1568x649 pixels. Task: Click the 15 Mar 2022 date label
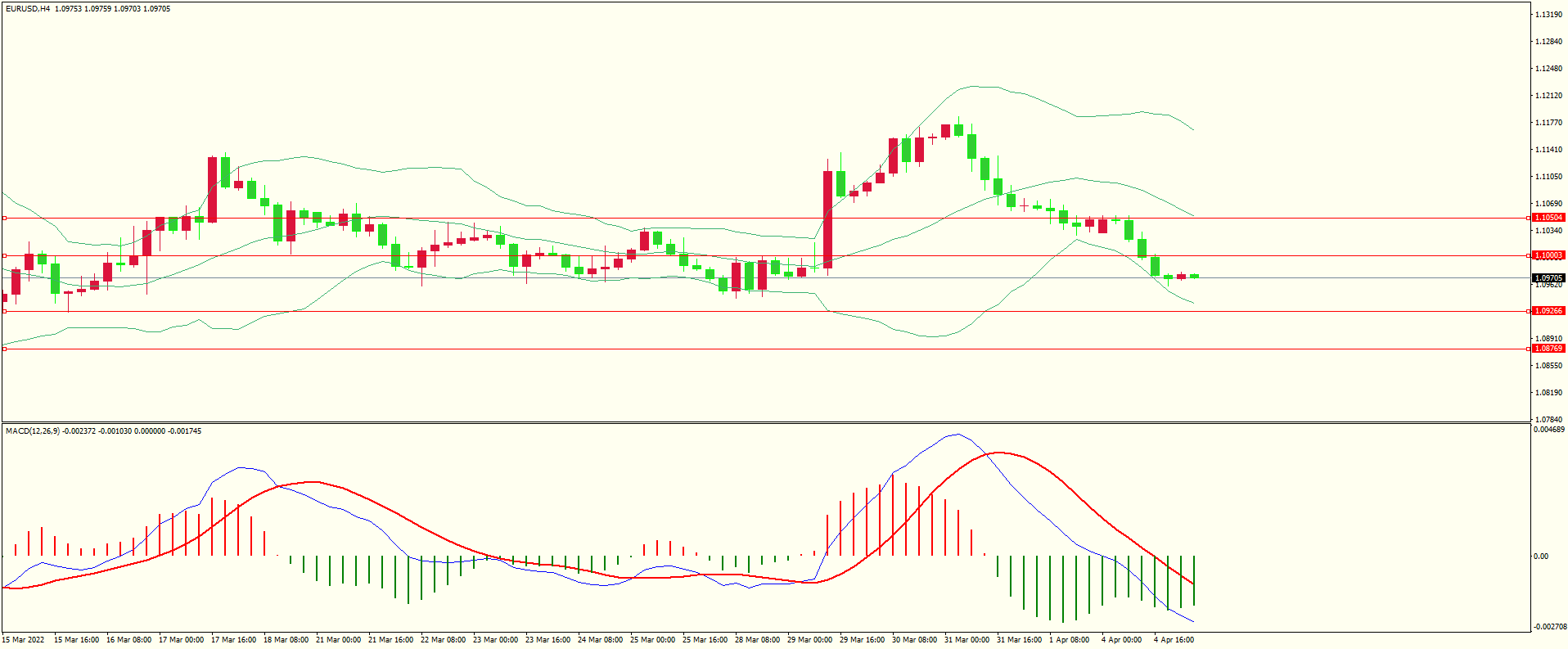coord(23,640)
